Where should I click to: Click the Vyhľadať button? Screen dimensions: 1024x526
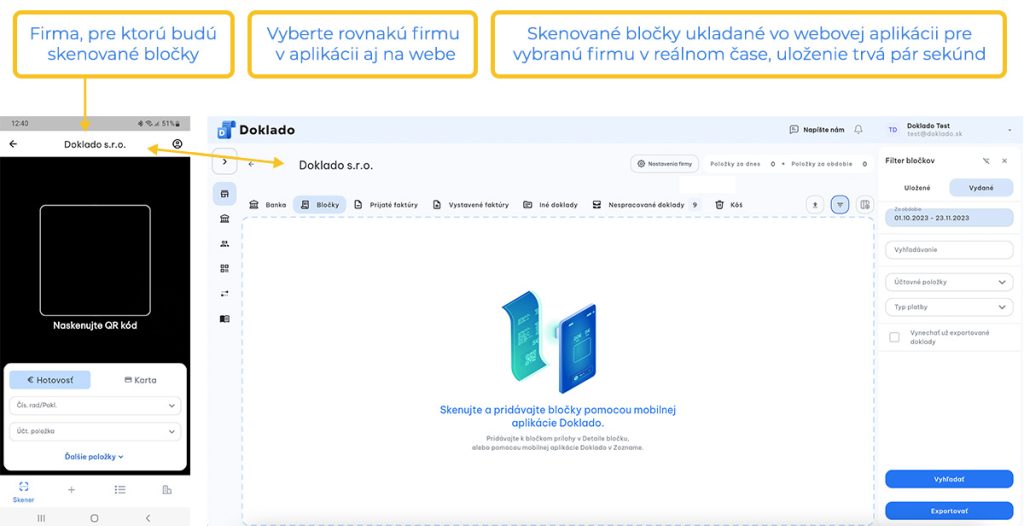tap(950, 479)
